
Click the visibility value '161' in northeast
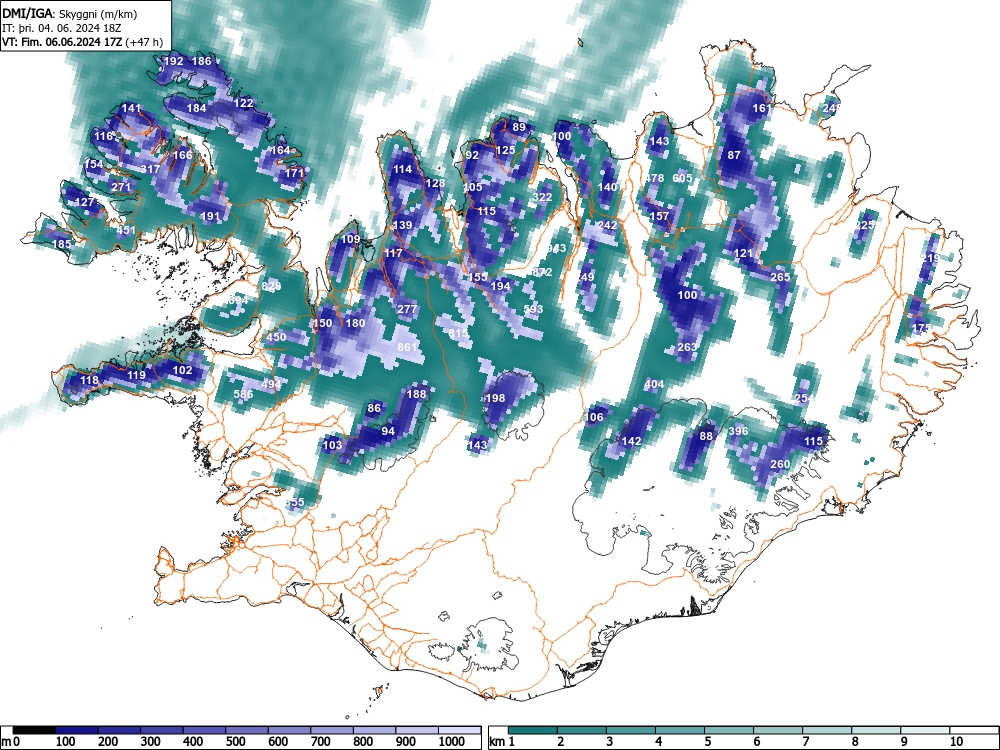[761, 108]
